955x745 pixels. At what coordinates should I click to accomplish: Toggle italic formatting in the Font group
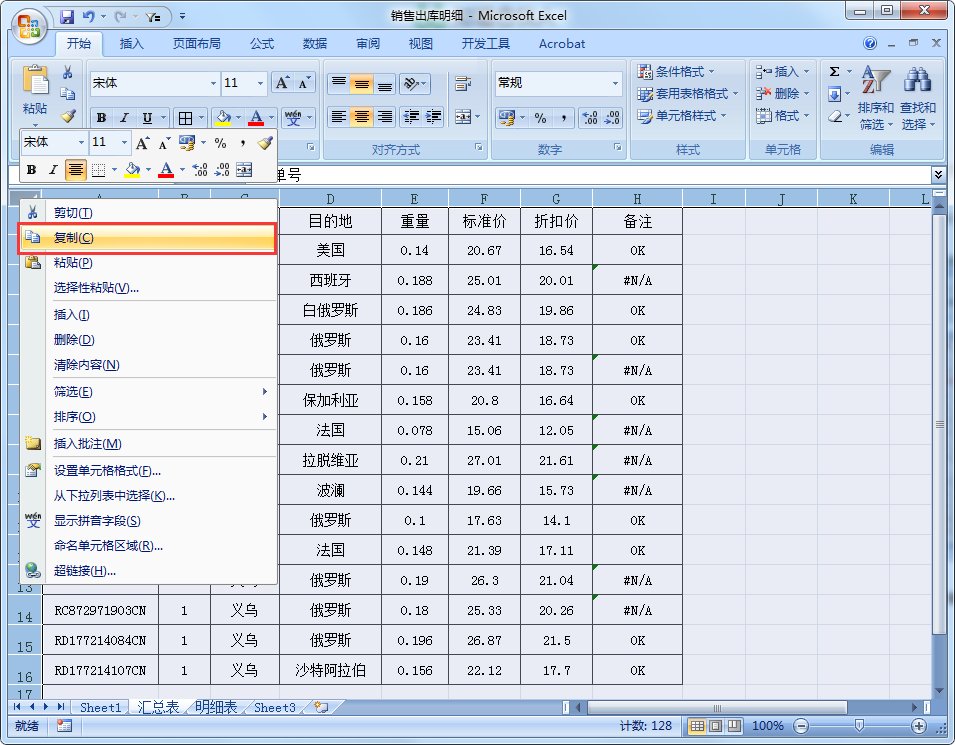coord(125,115)
